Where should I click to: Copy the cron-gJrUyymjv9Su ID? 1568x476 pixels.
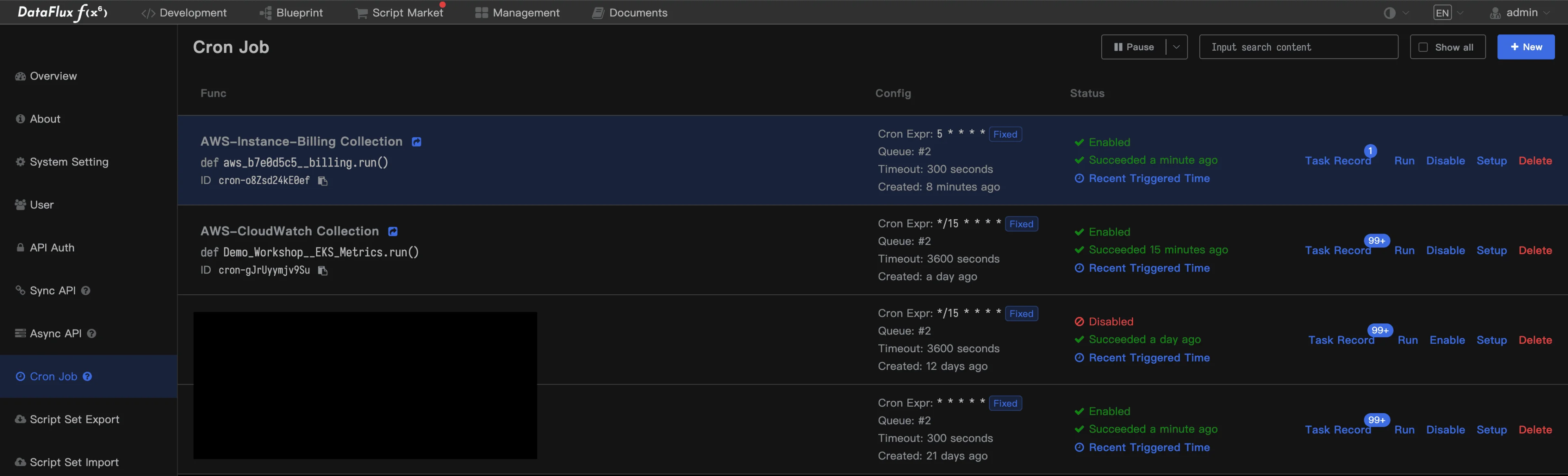point(323,270)
